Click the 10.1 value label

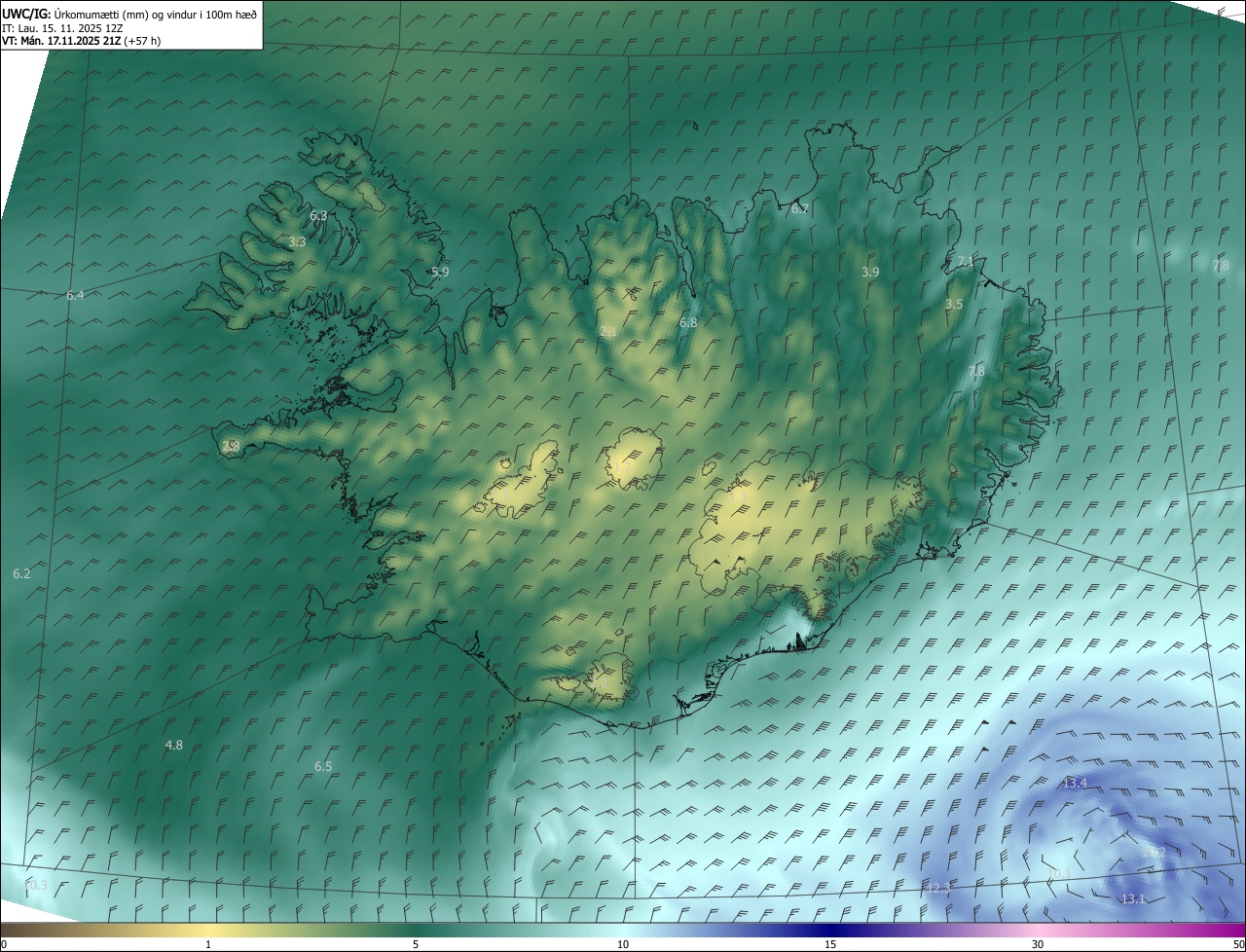pos(1059,874)
